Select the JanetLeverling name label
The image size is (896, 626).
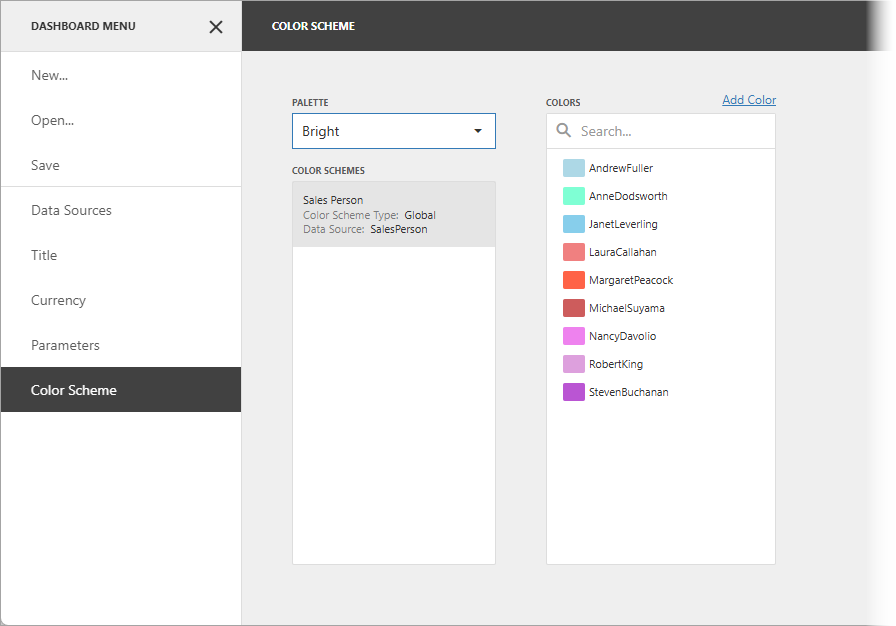pos(623,224)
